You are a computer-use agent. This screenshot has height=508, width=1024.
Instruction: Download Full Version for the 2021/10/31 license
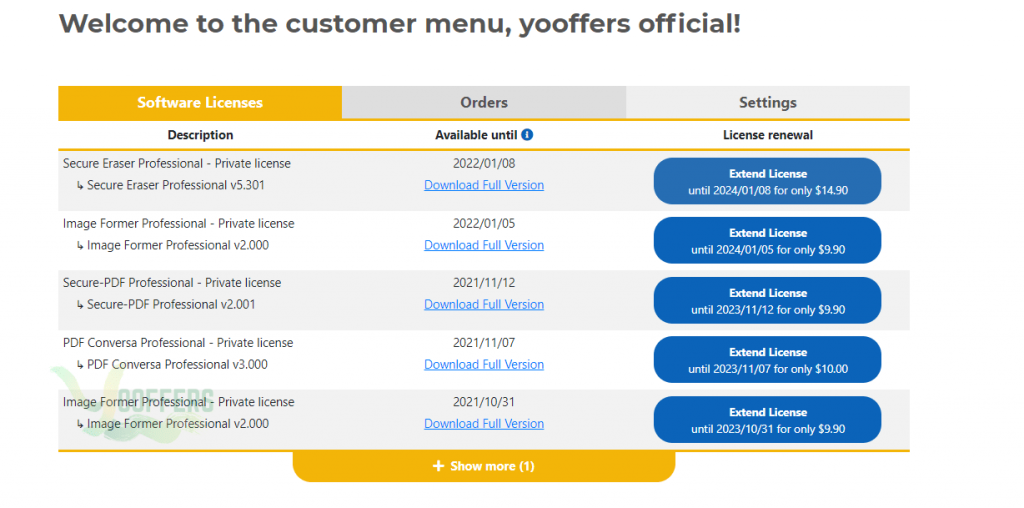point(484,424)
